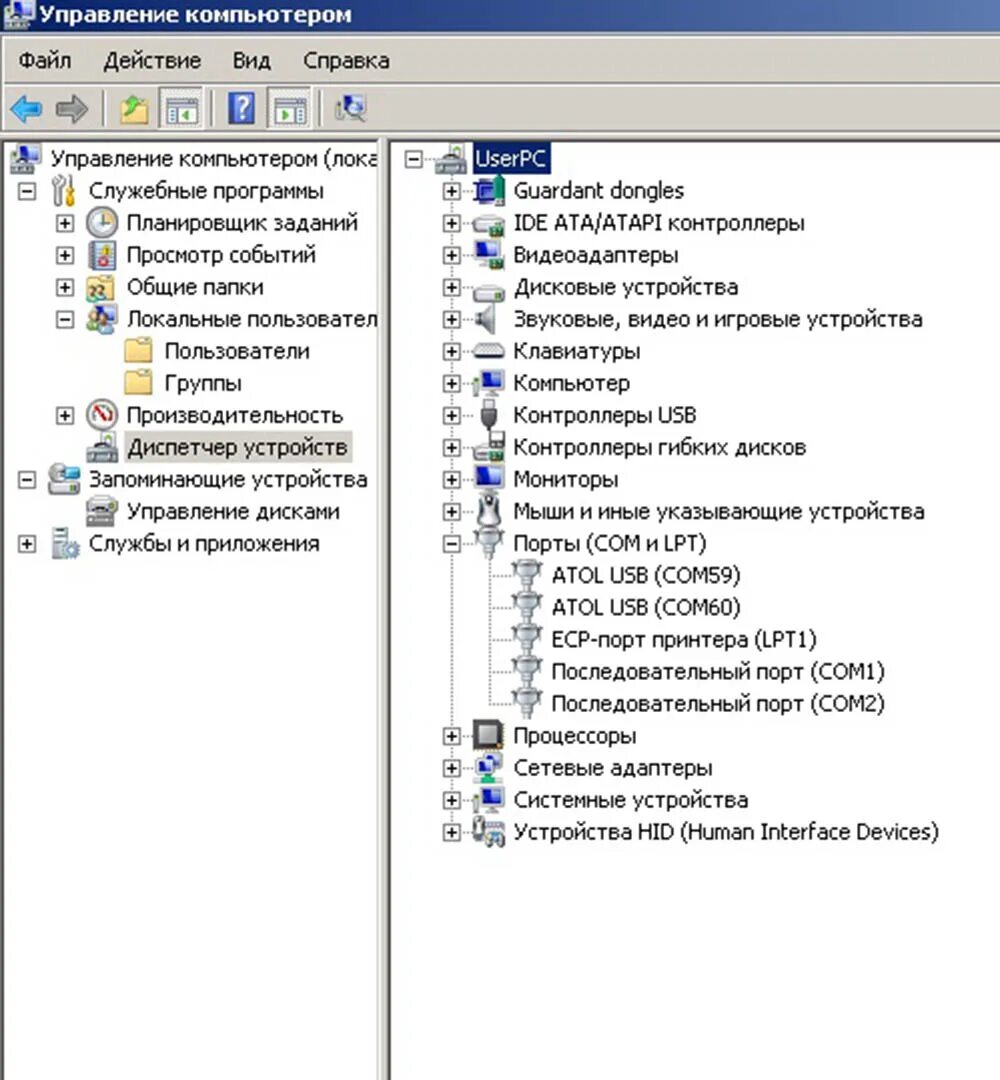Image resolution: width=1000 pixels, height=1080 pixels.
Task: Select the UserPC computer name
Action: point(511,159)
